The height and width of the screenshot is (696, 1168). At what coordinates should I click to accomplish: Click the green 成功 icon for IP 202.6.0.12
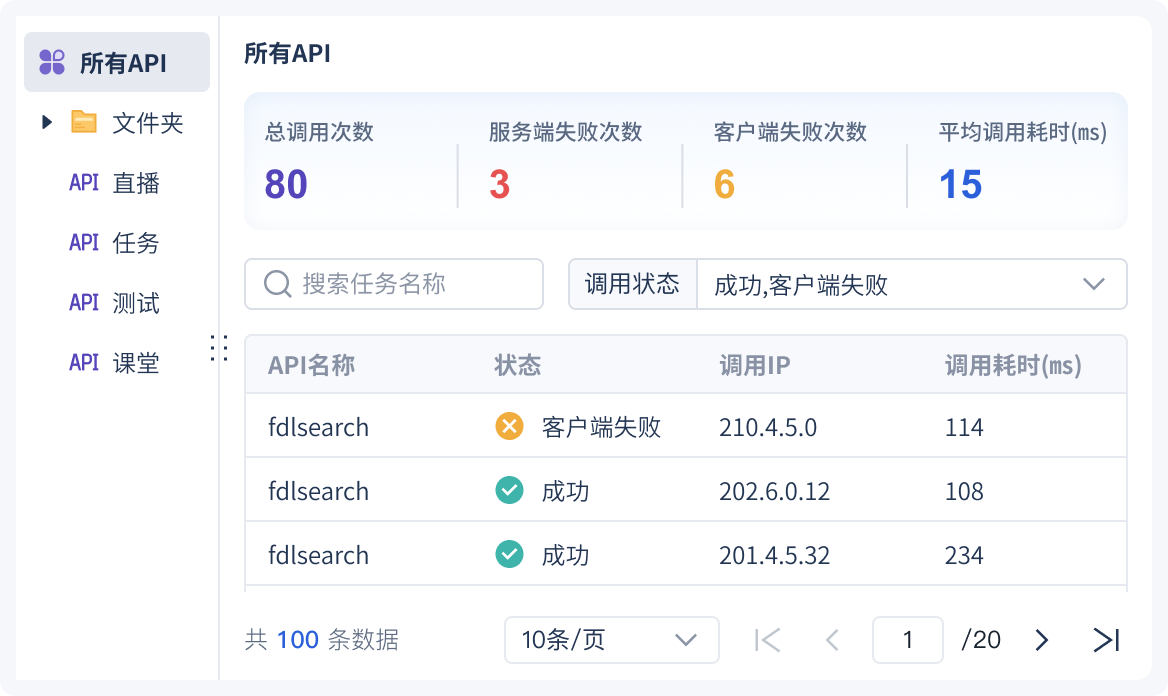pos(509,491)
